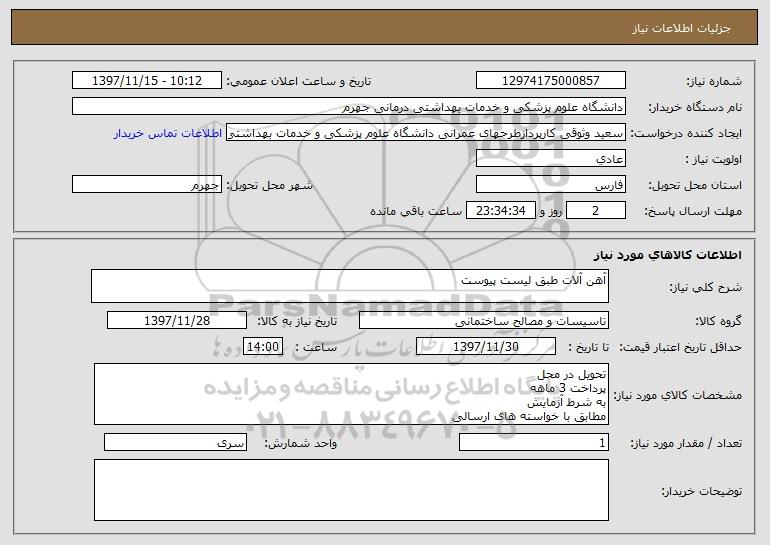Click the line مطابق با خواسته های ارسالی
The height and width of the screenshot is (545, 770).
tap(529, 416)
